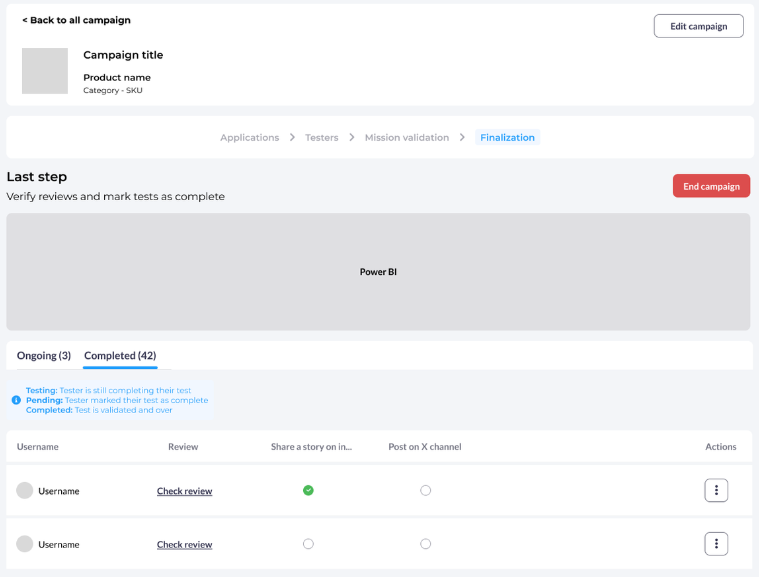This screenshot has width=759, height=577.
Task: Click the Edit campaign button
Action: (698, 26)
